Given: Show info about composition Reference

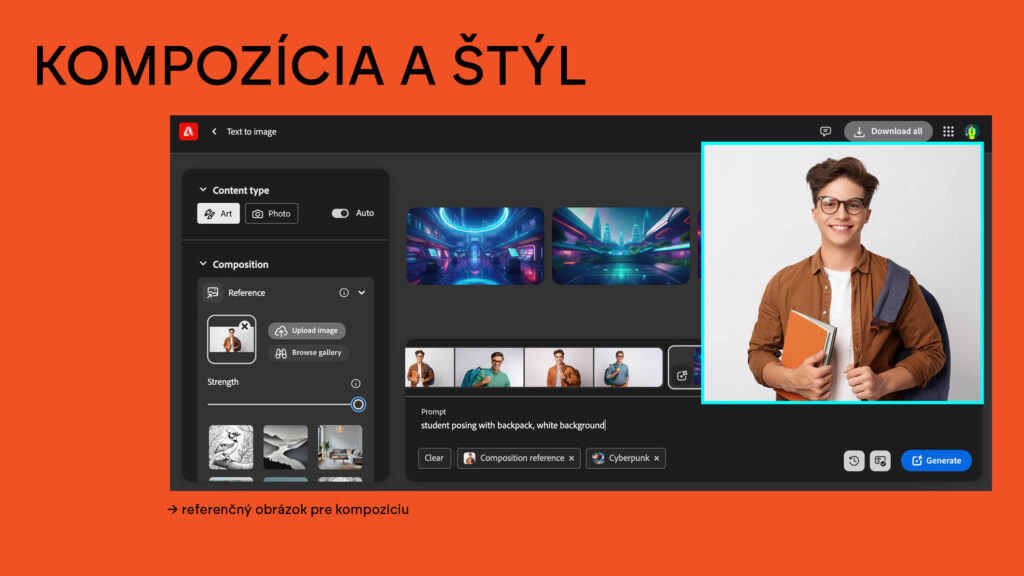Looking at the screenshot, I should click(344, 293).
